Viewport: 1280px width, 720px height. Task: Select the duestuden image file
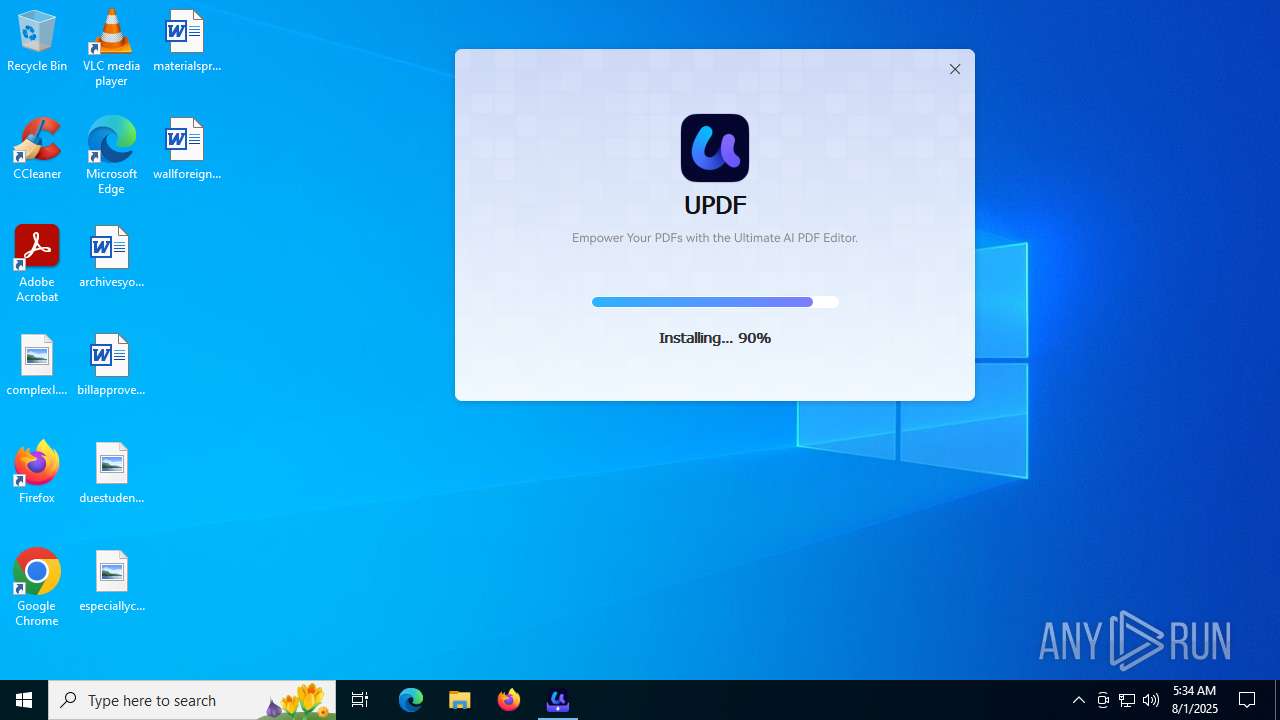(111, 474)
